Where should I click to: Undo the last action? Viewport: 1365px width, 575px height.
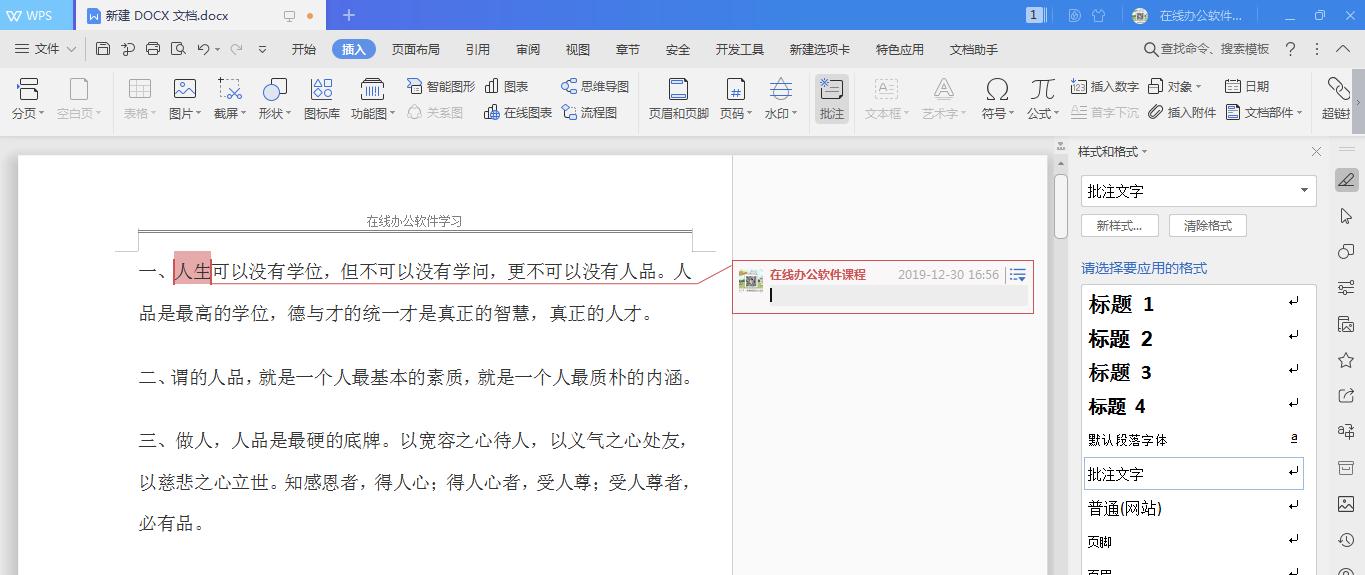[x=203, y=49]
